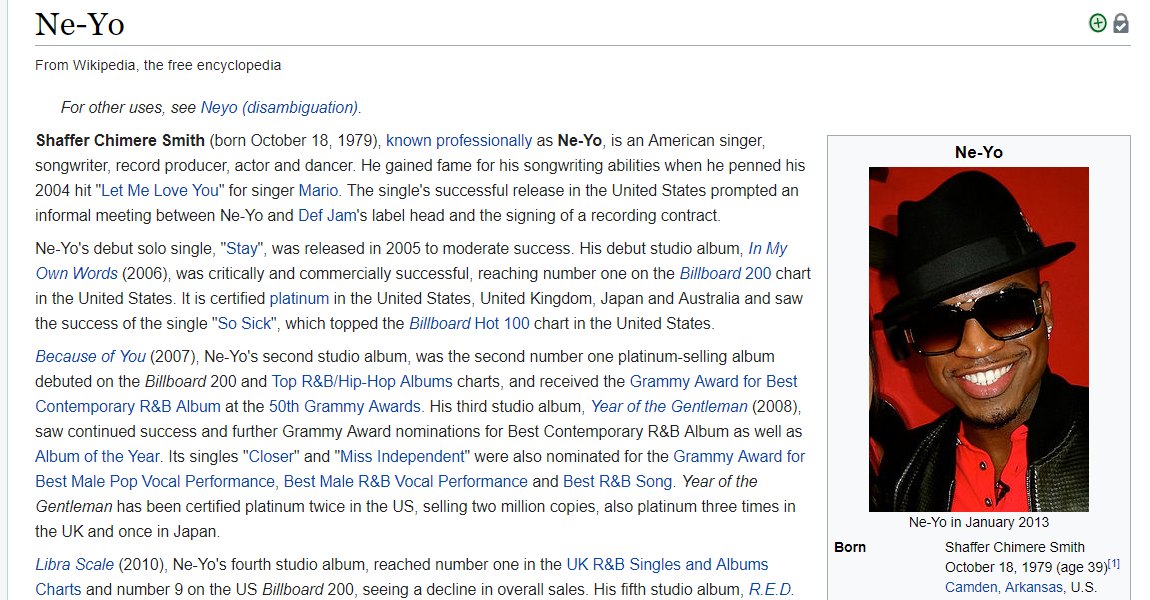1150x600 pixels.
Task: Open the Mario singer link
Action: click(318, 190)
